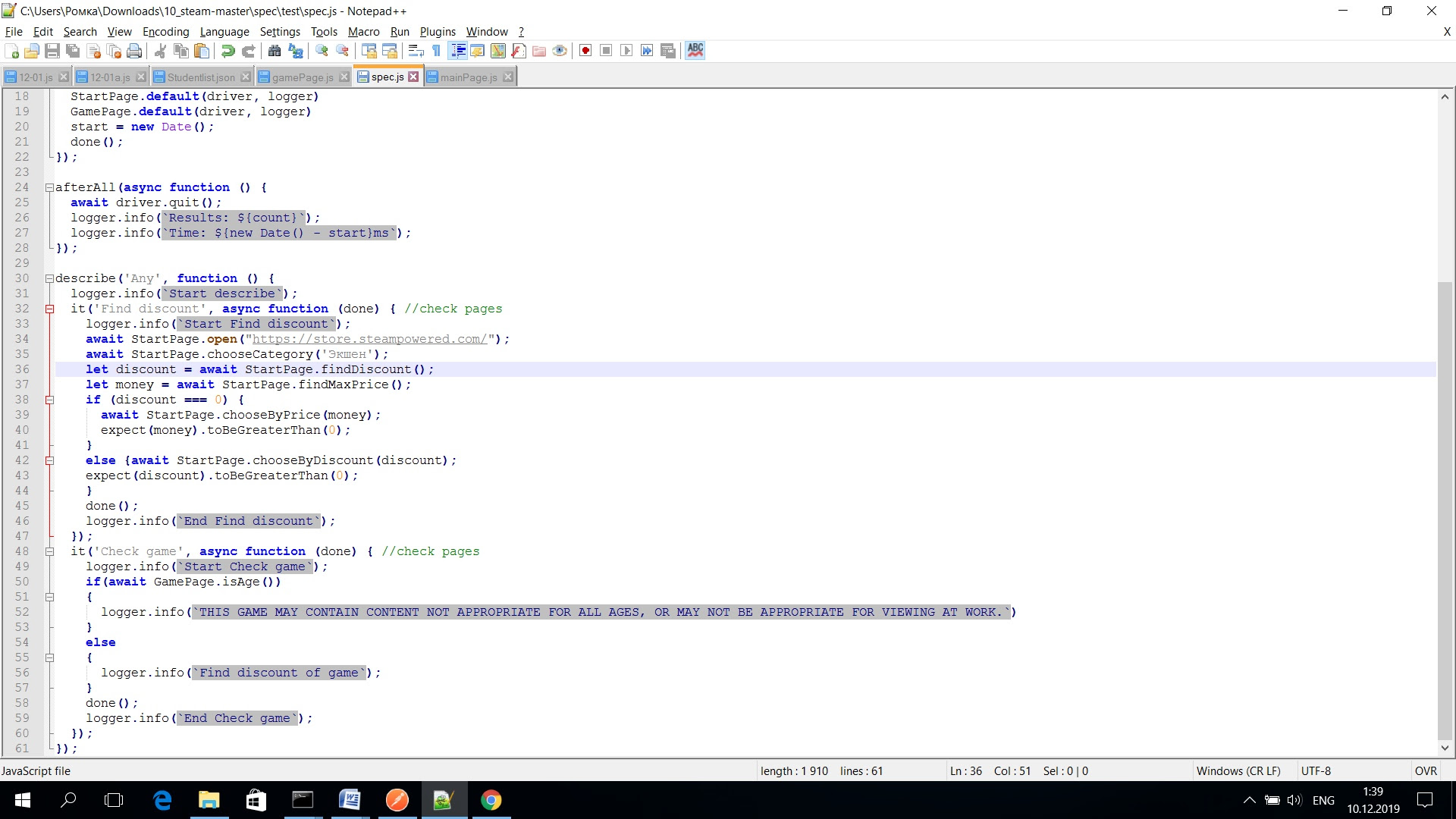Close the spec.js tab

tap(413, 77)
